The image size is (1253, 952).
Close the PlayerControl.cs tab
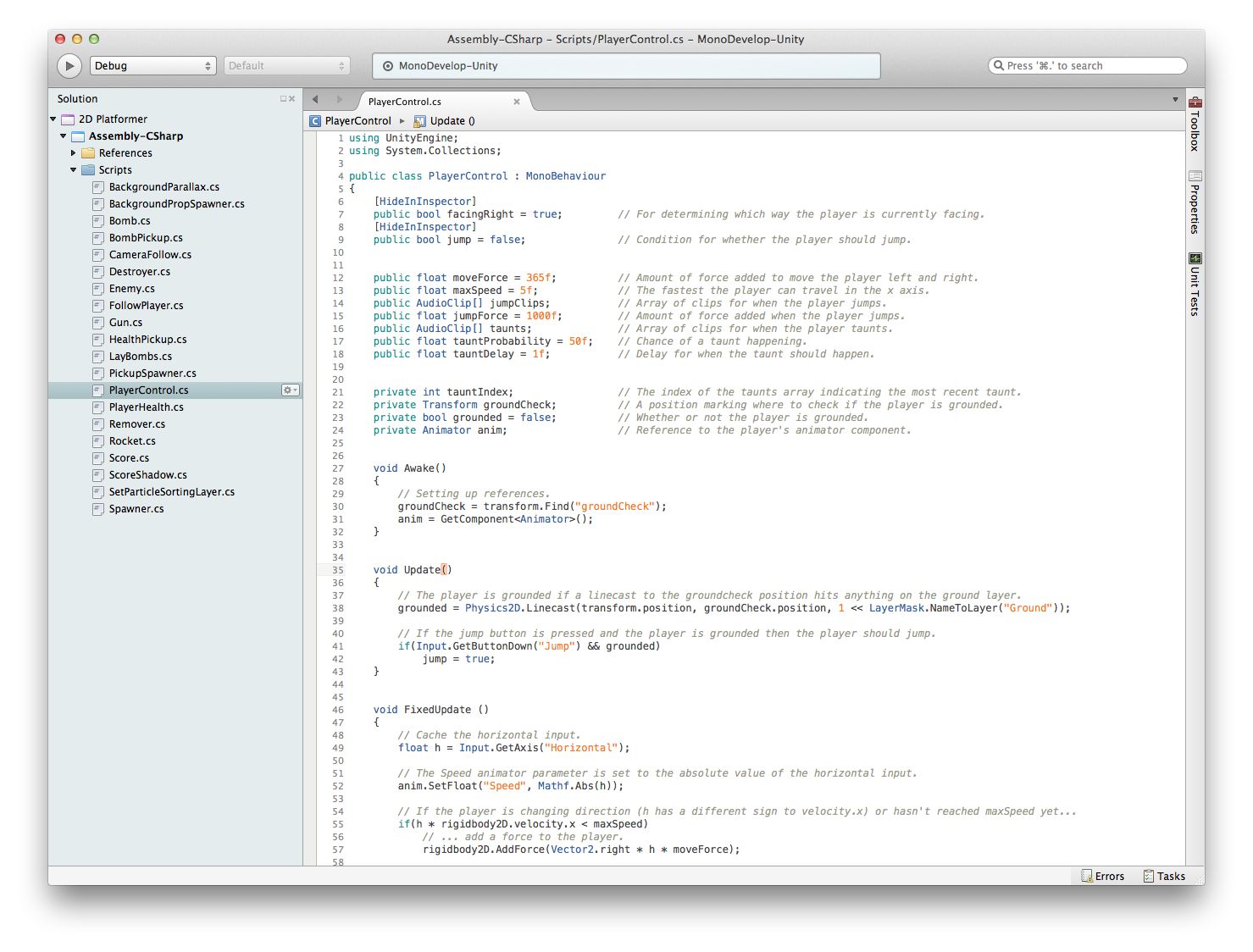click(x=517, y=102)
